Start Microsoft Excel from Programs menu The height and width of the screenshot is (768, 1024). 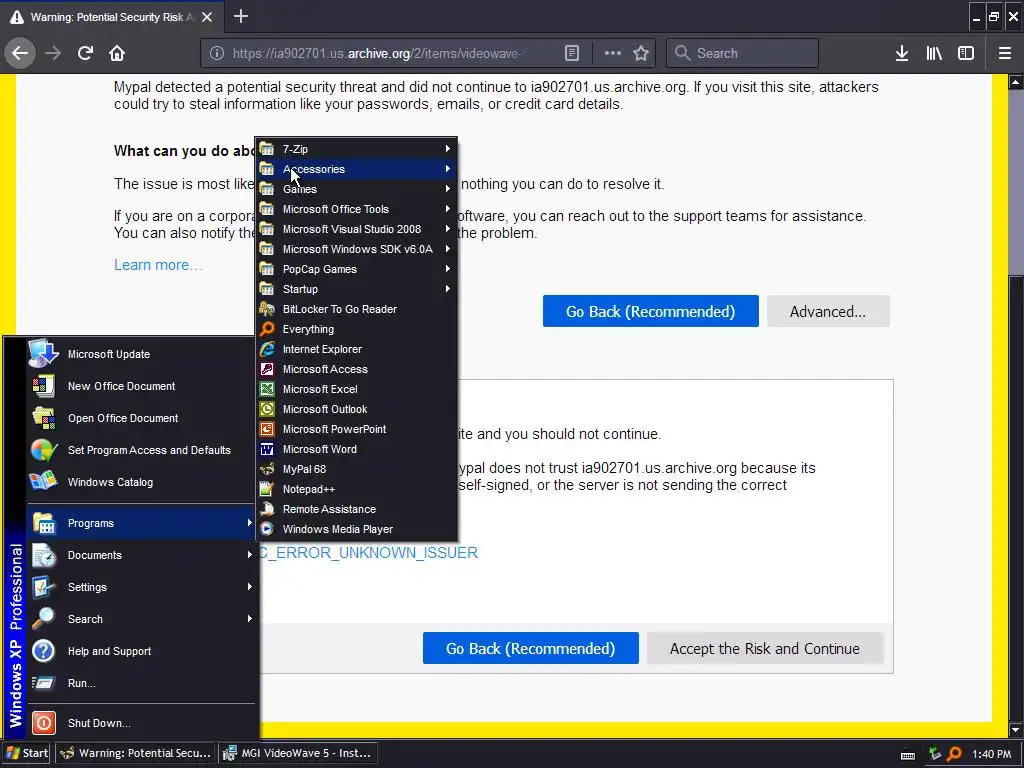(357, 389)
